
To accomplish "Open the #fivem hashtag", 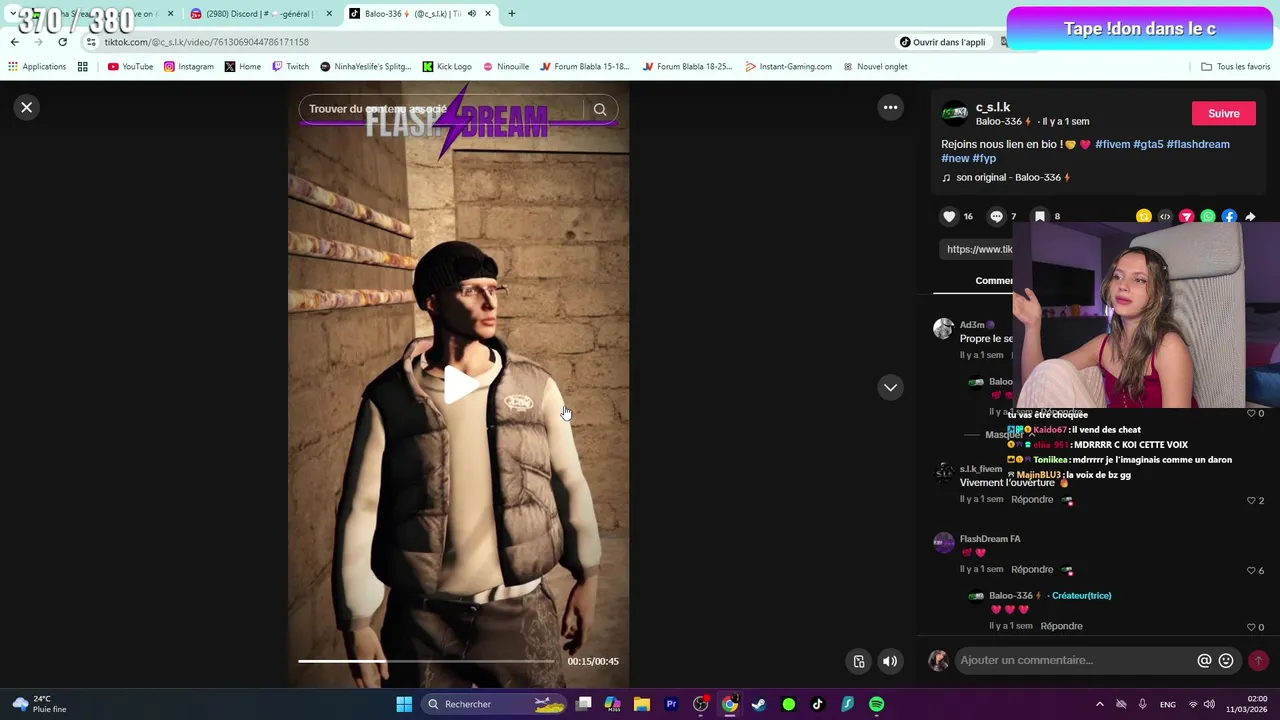I will (x=1112, y=144).
